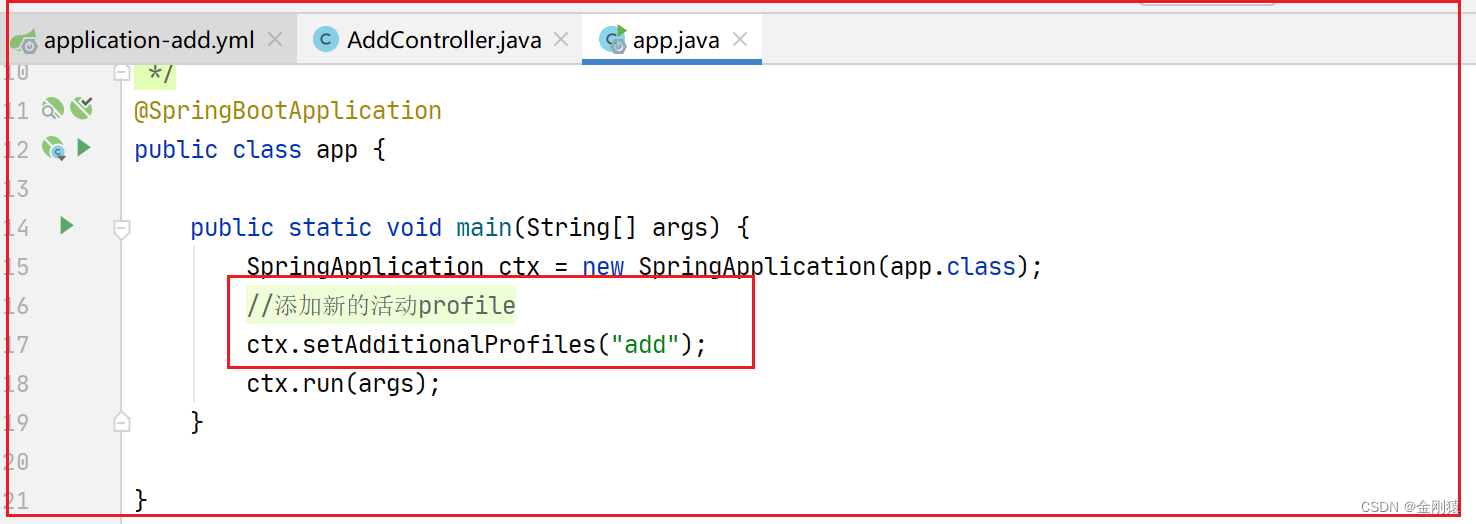
Task: Collapse the comment block ending on line 10
Action: pyautogui.click(x=122, y=72)
